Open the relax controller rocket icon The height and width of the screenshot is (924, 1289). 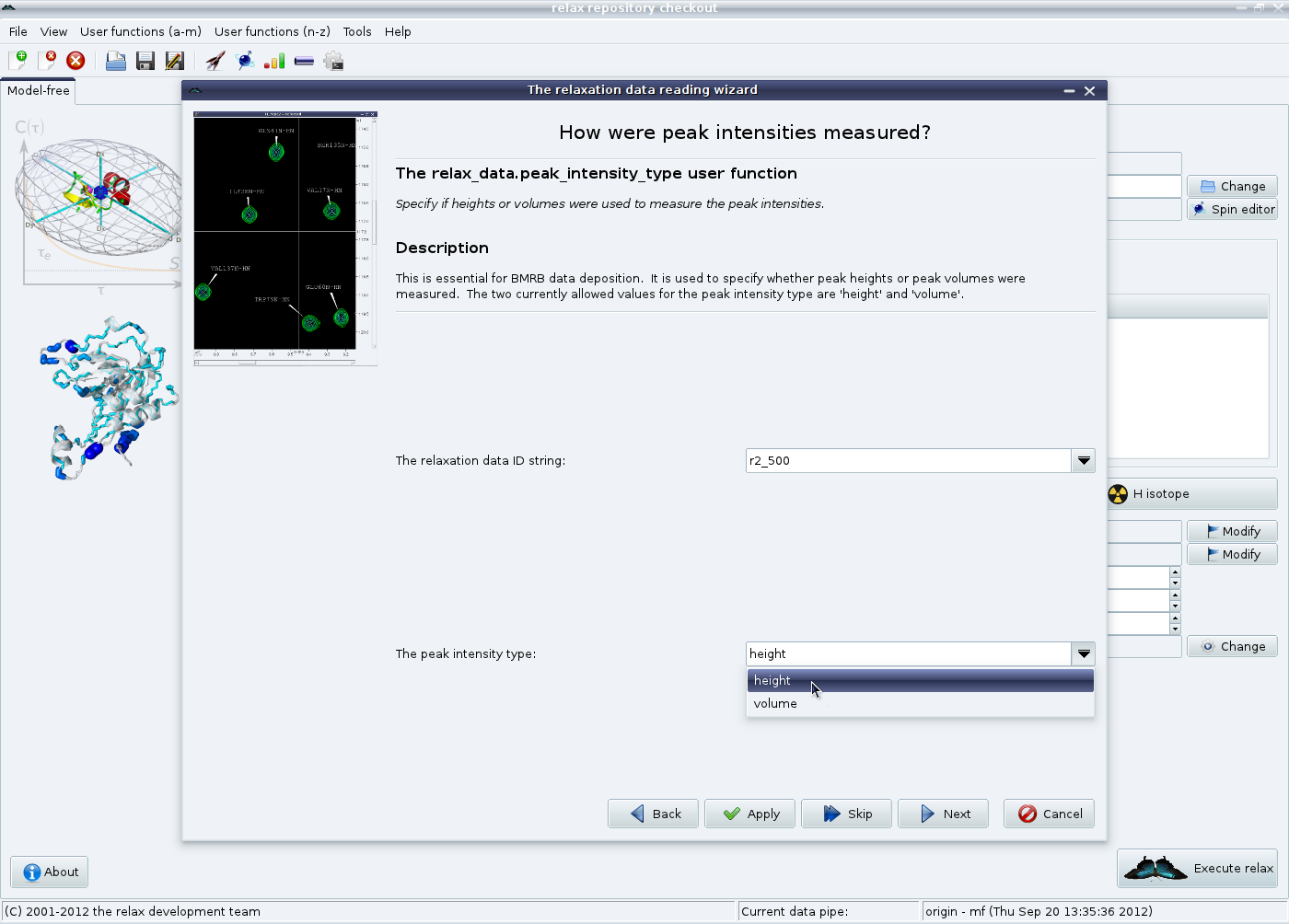click(215, 61)
